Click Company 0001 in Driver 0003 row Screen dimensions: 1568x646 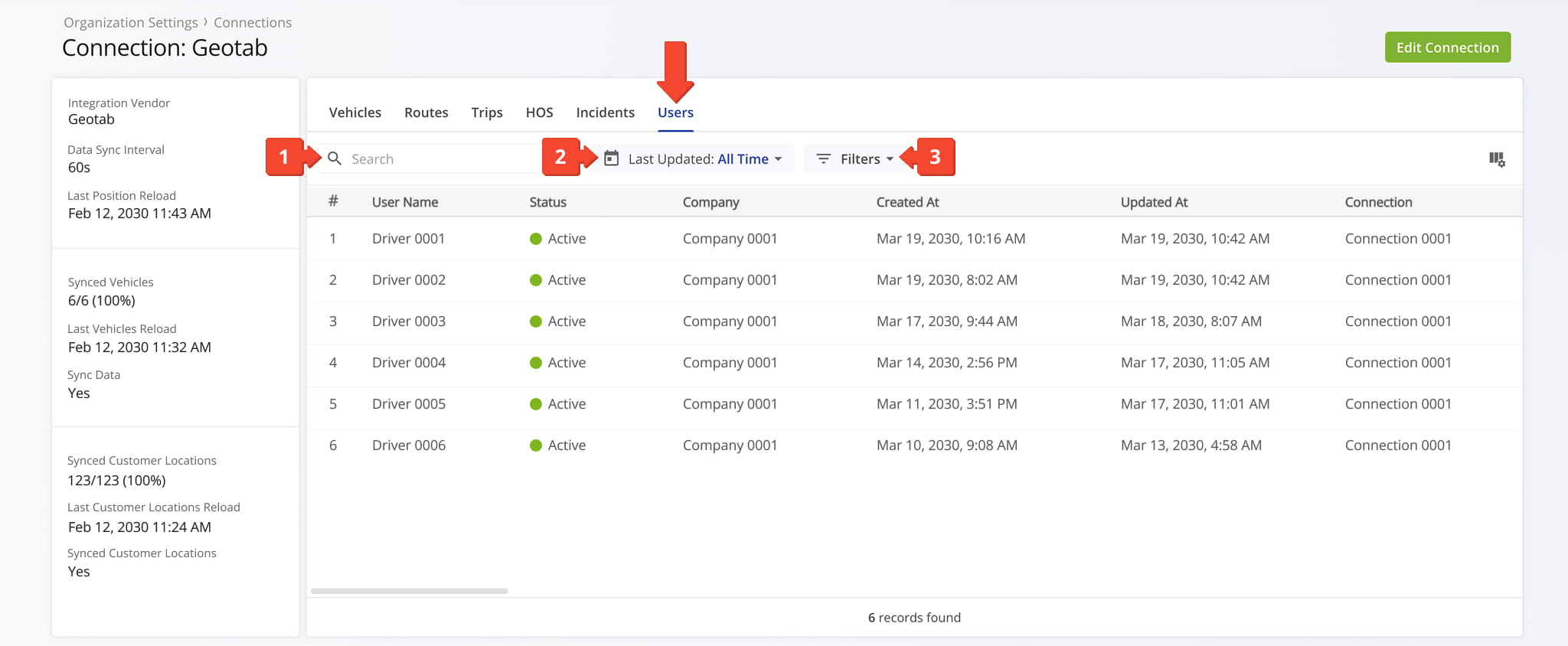pyautogui.click(x=730, y=321)
